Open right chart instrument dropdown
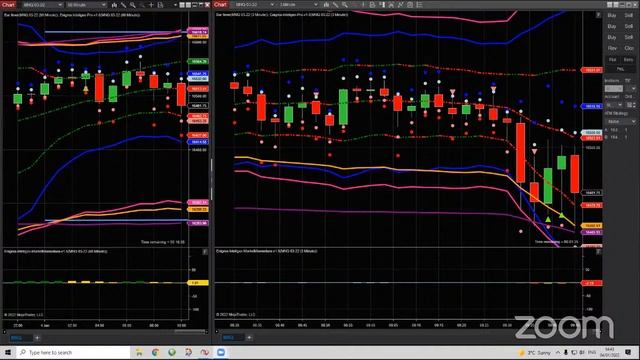640x360 pixels. [254, 5]
